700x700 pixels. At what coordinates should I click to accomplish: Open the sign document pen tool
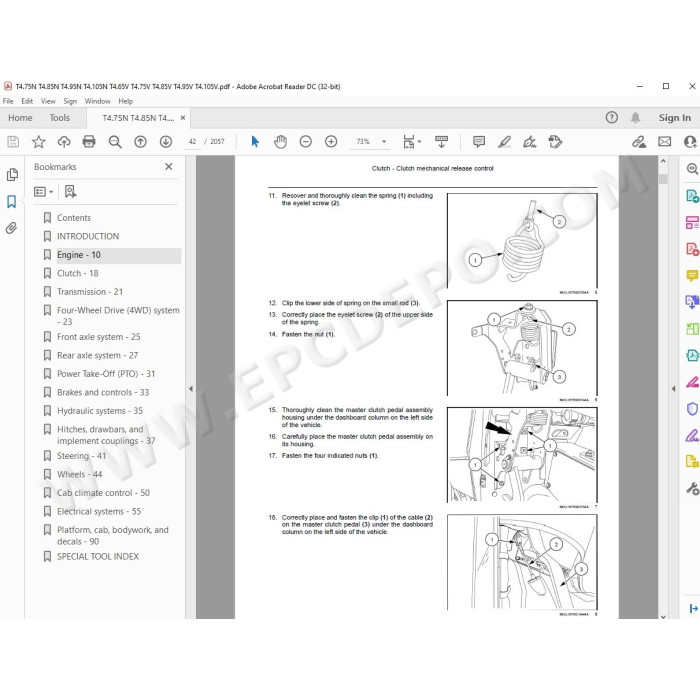click(530, 142)
